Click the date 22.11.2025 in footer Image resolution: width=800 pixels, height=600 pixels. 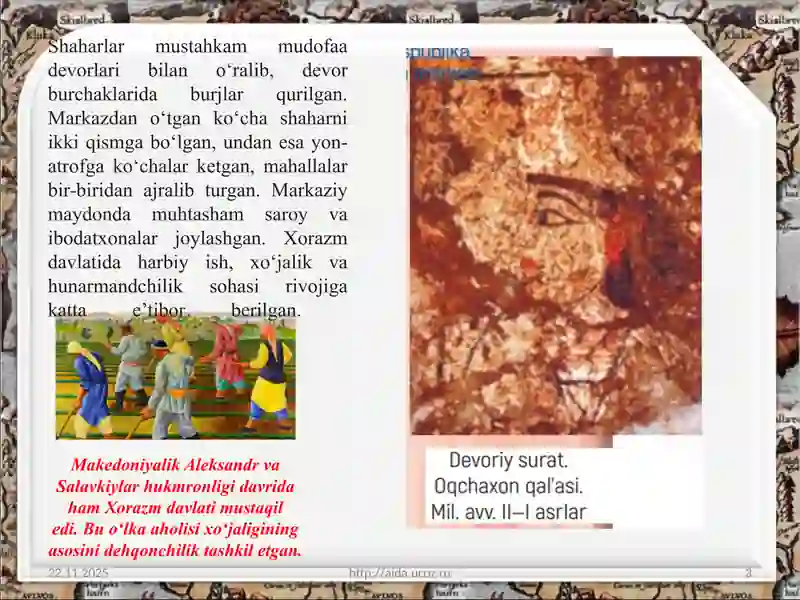[78, 572]
